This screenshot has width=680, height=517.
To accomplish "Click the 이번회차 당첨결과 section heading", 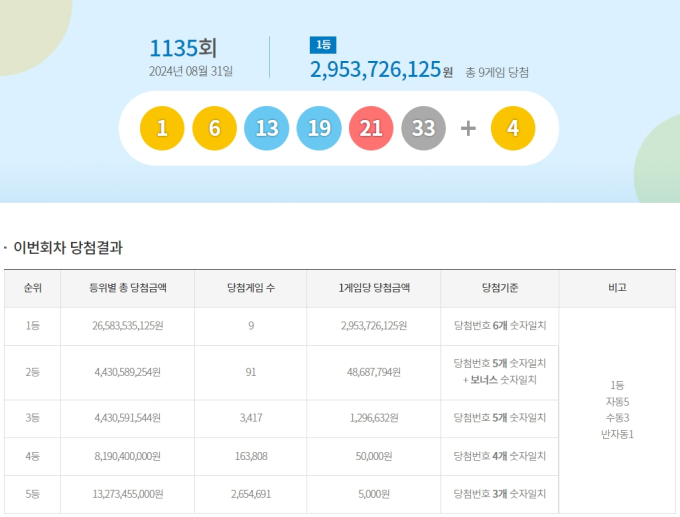I will (68, 248).
